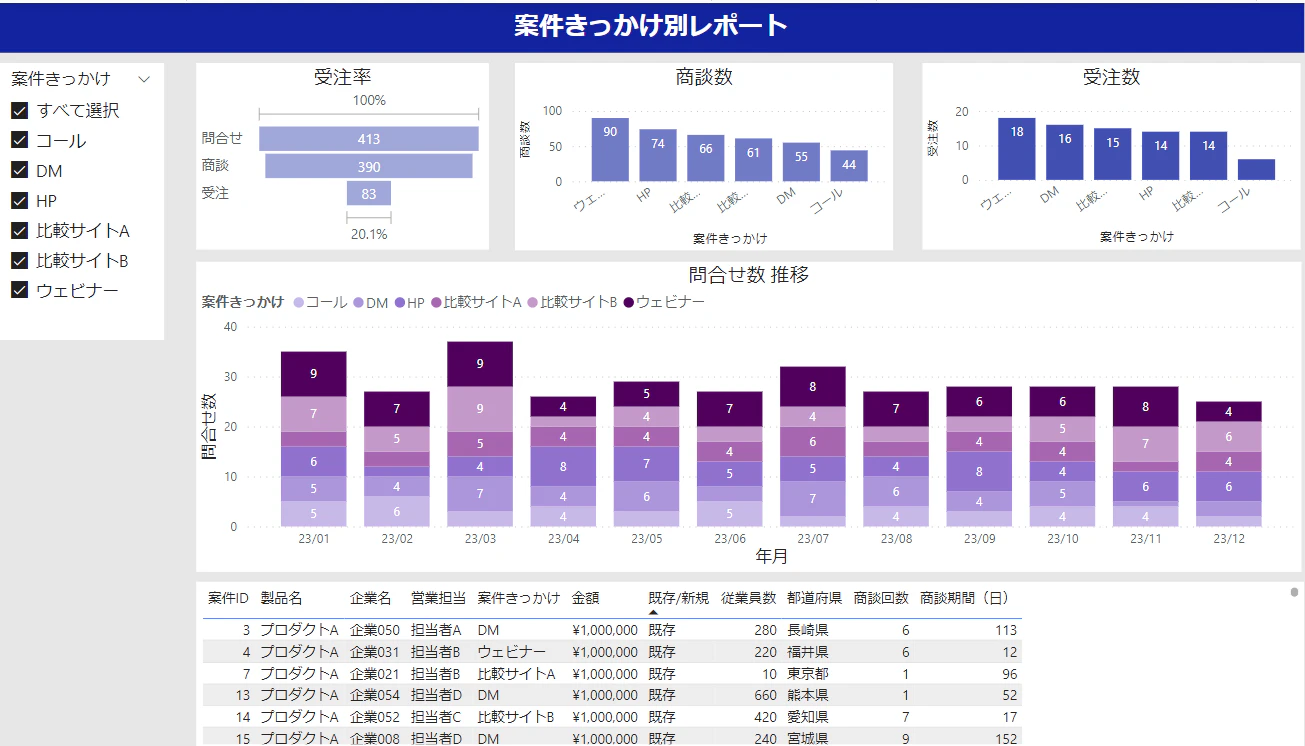Image resolution: width=1305 pixels, height=746 pixels.
Task: Select the DM bar labeled 16
Action: [x=1065, y=152]
